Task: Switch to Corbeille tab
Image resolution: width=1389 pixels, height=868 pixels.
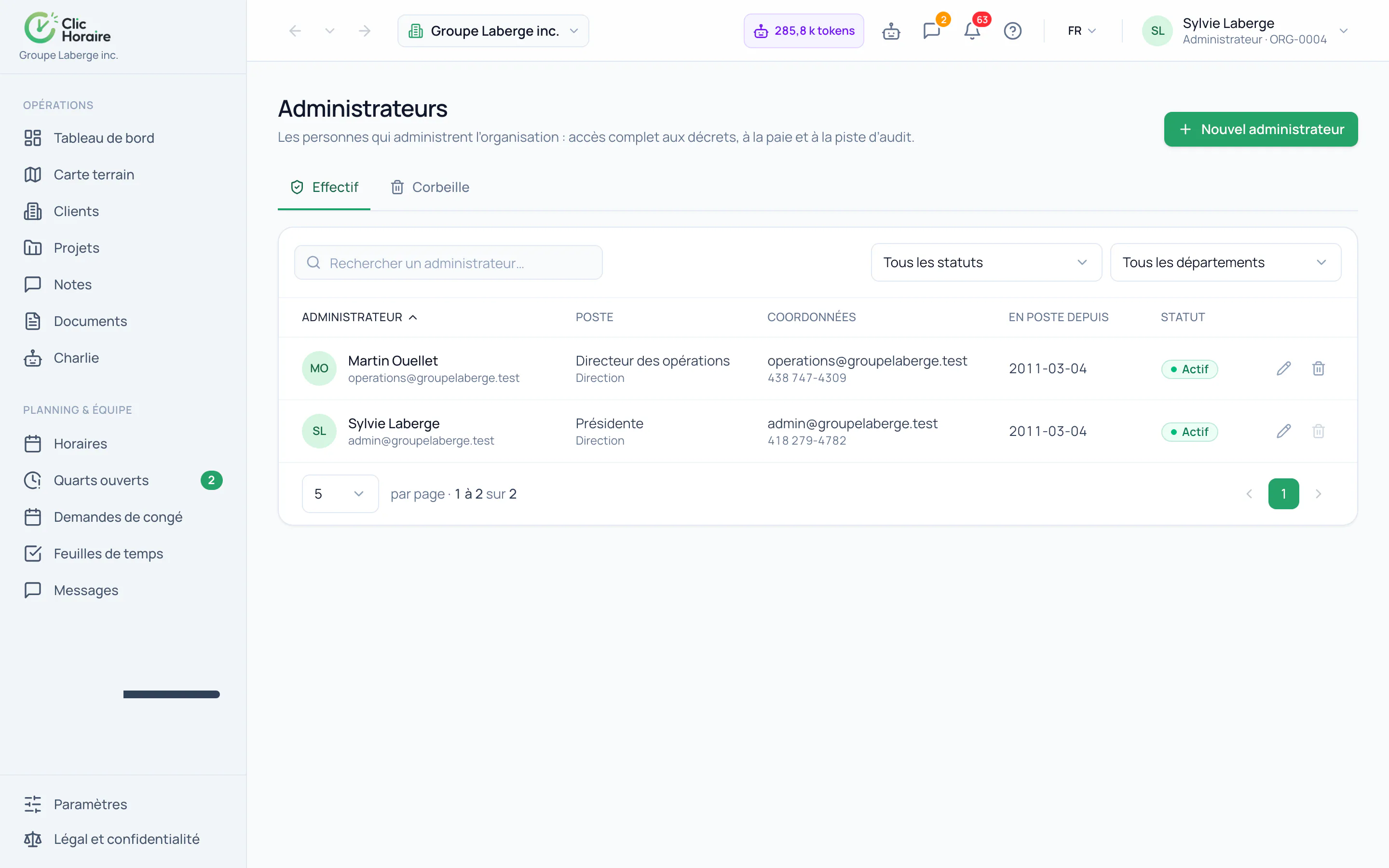Action: (430, 187)
